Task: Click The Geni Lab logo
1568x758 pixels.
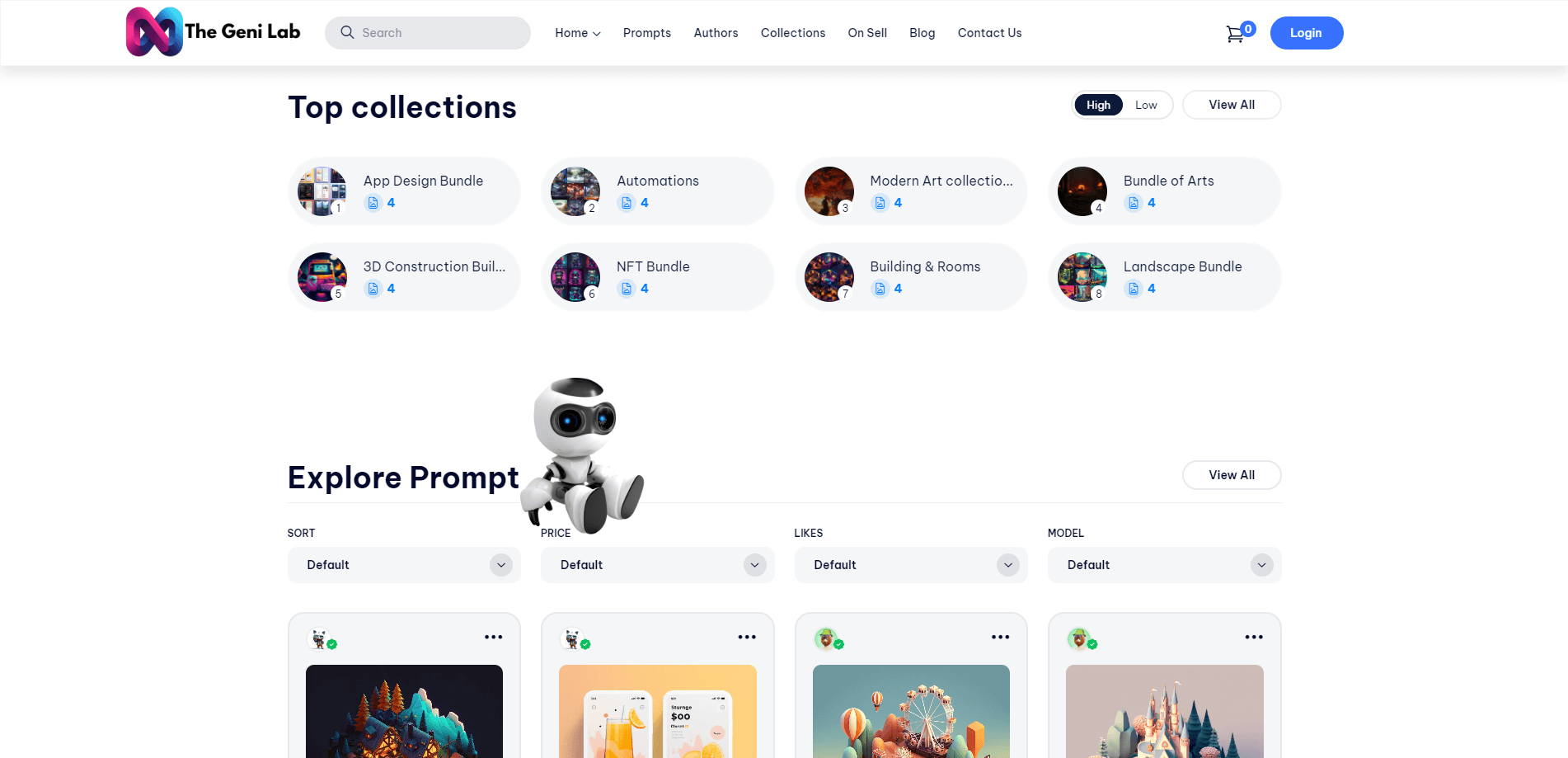Action: 213,32
